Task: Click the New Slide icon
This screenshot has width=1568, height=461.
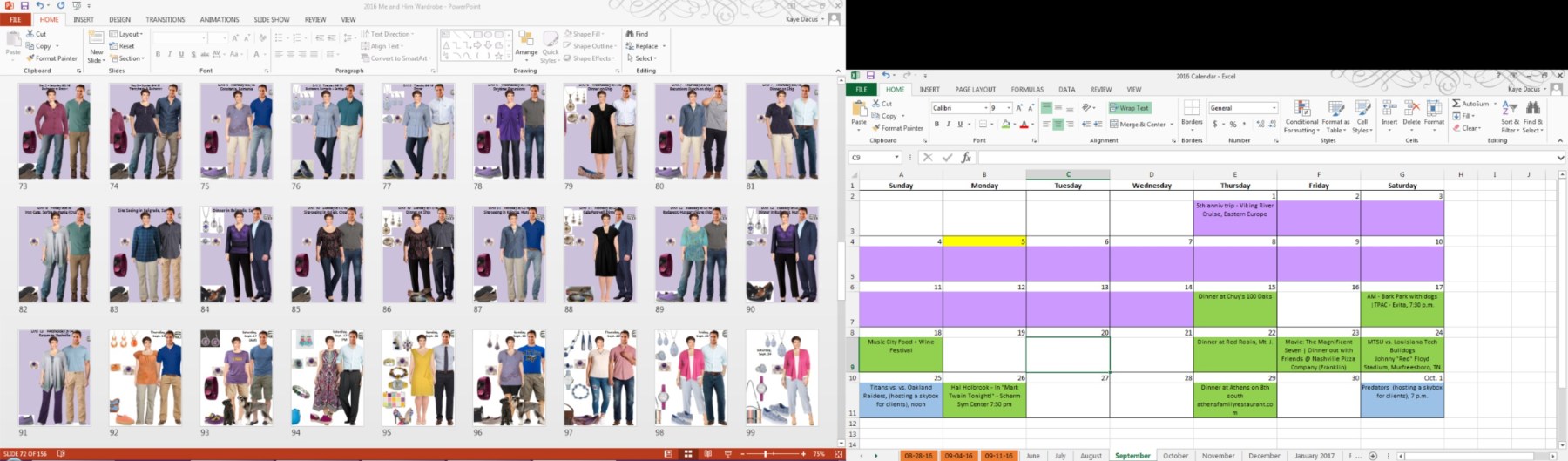Action: click(x=96, y=39)
